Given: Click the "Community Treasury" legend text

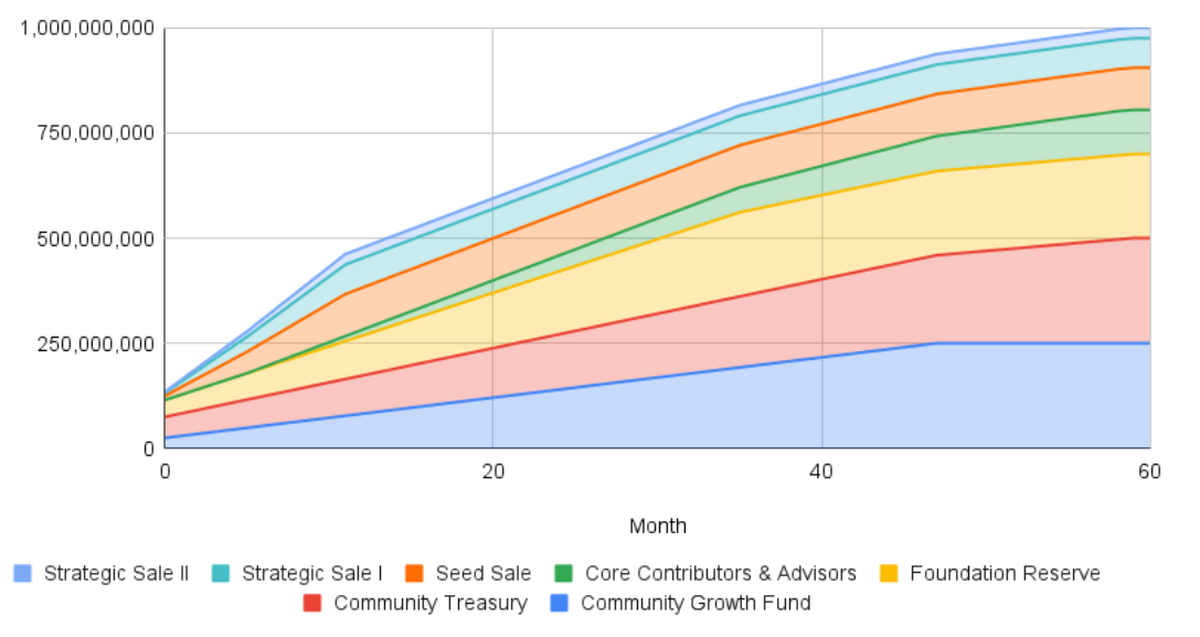Looking at the screenshot, I should tap(430, 604).
